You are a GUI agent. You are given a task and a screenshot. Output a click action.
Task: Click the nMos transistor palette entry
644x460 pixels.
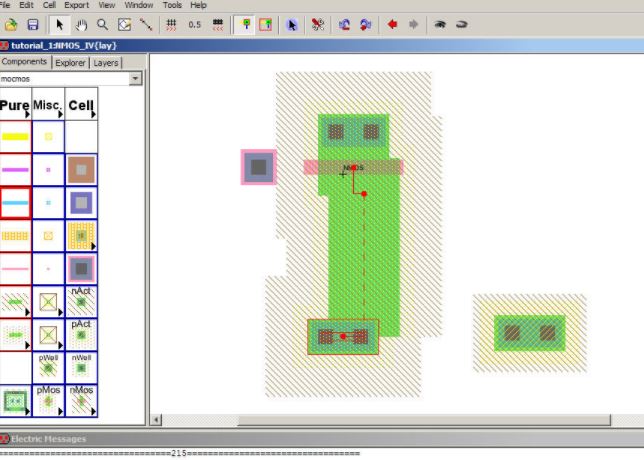tap(81, 400)
